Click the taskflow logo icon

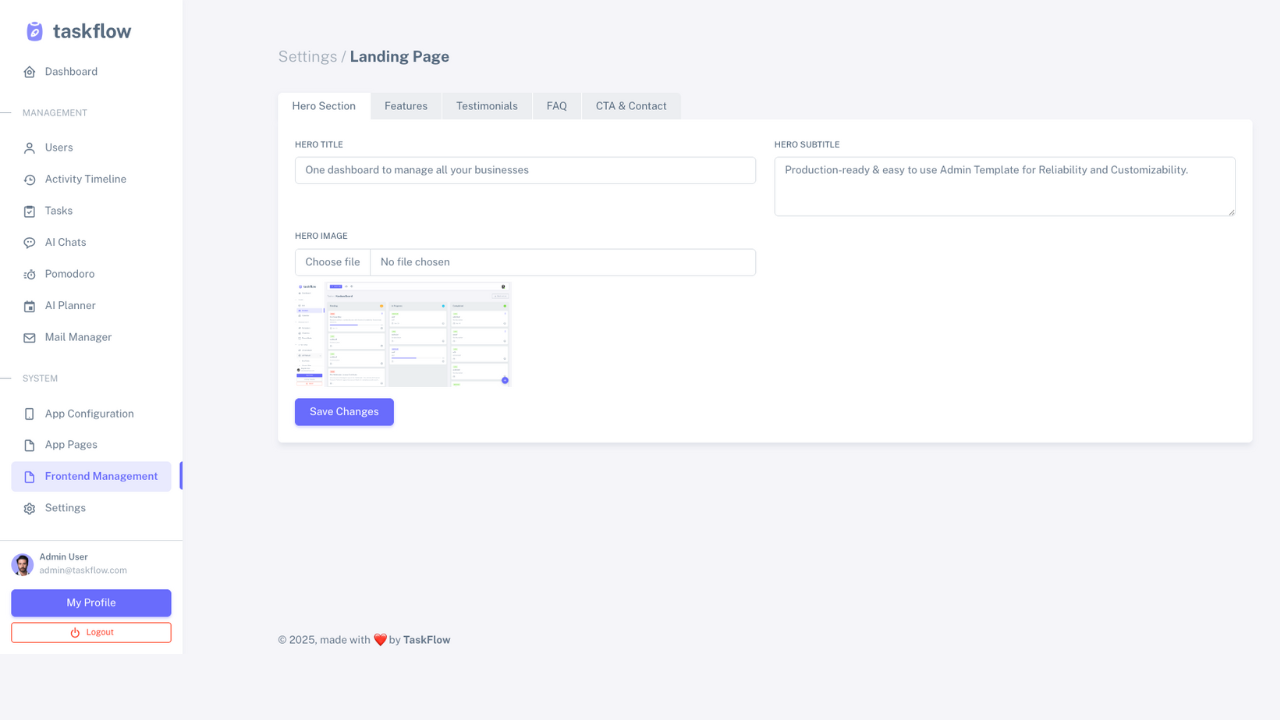(x=35, y=32)
